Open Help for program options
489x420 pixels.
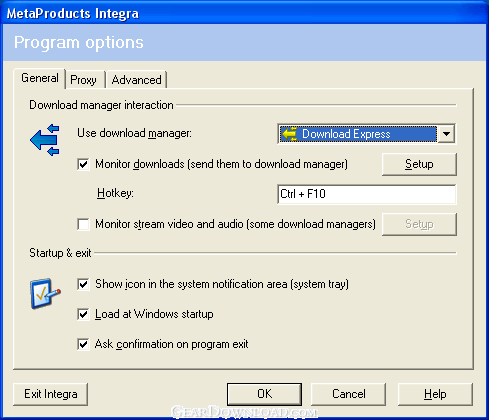pyautogui.click(x=435, y=394)
